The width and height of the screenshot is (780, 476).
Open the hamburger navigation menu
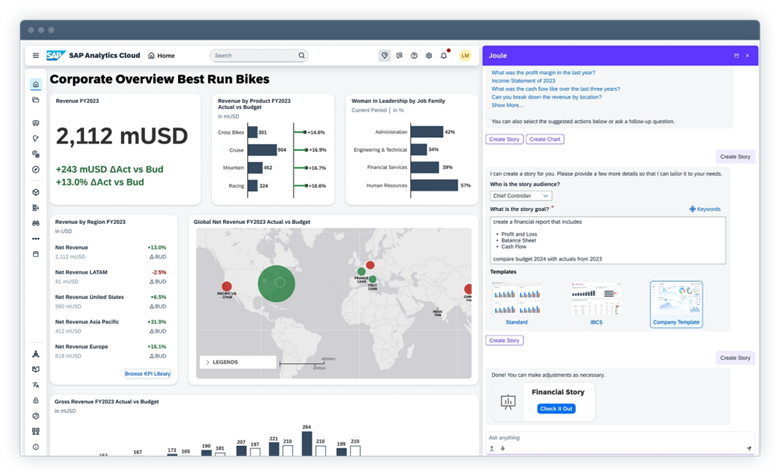pos(36,56)
